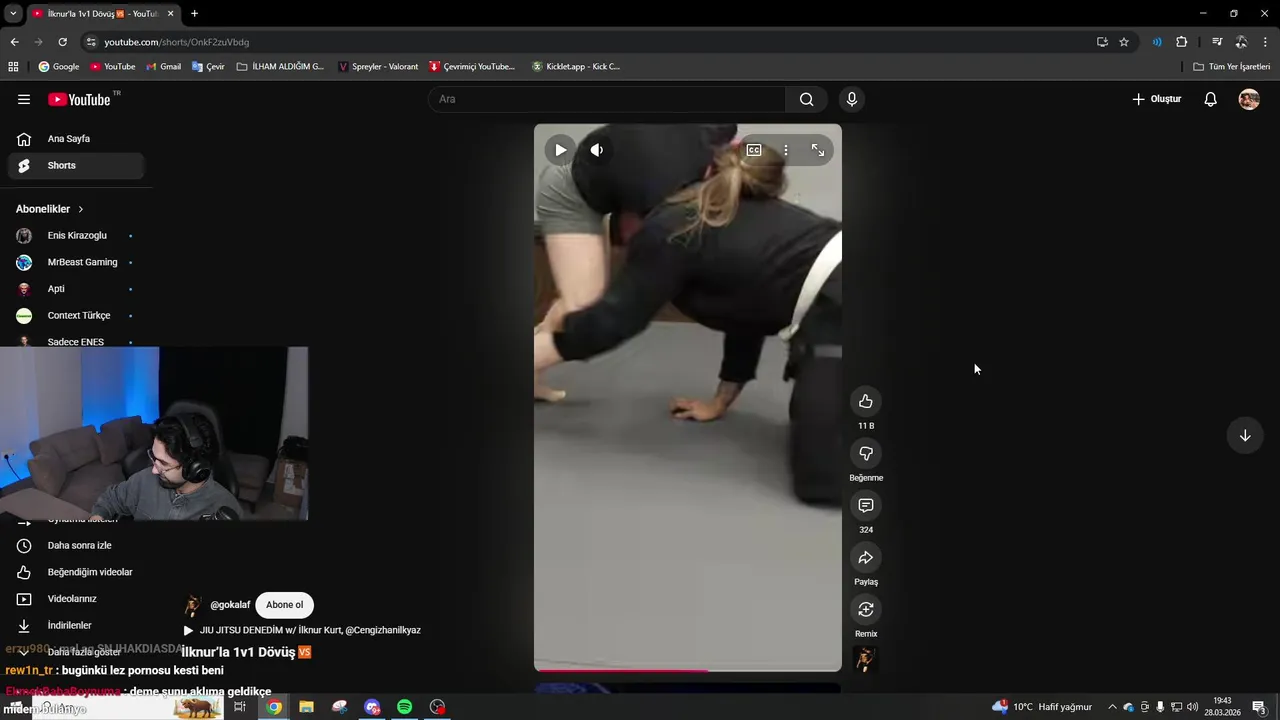The image size is (1280, 720).
Task: Open the three-dot video options menu
Action: (786, 150)
